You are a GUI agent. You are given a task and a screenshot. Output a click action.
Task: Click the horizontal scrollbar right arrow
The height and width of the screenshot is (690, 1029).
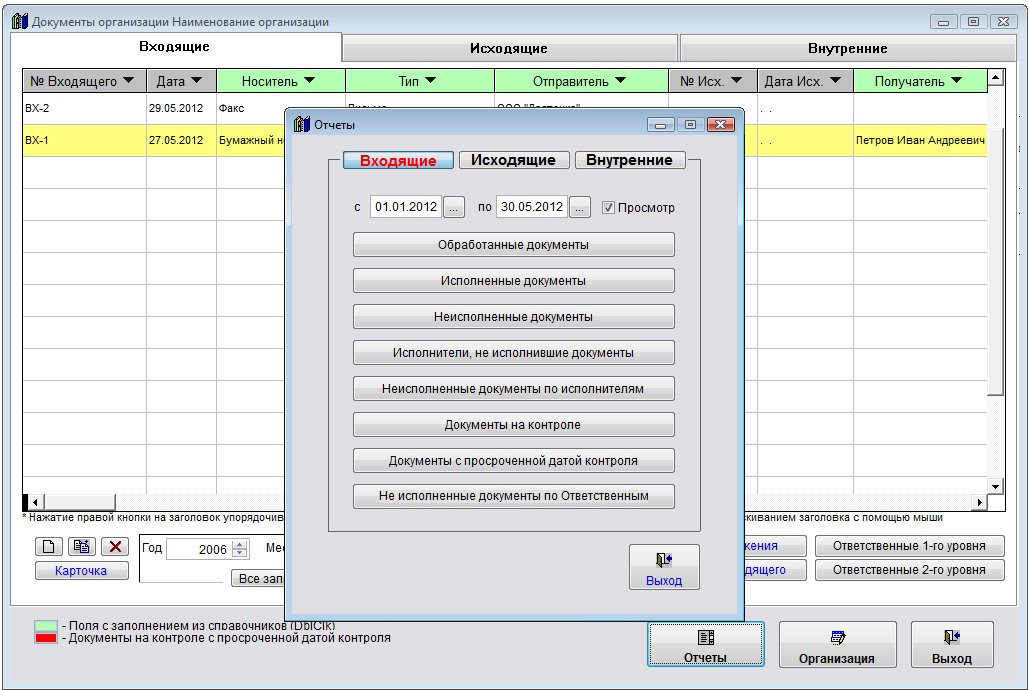[979, 502]
